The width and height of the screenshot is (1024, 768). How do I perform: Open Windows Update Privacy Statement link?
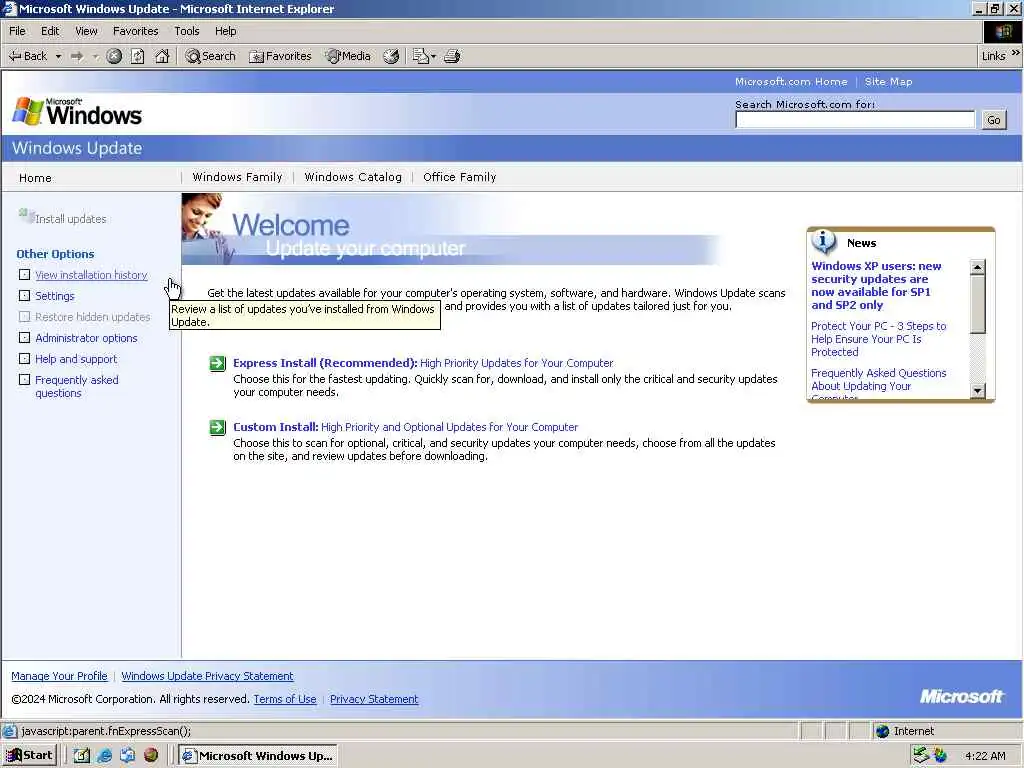[x=207, y=676]
